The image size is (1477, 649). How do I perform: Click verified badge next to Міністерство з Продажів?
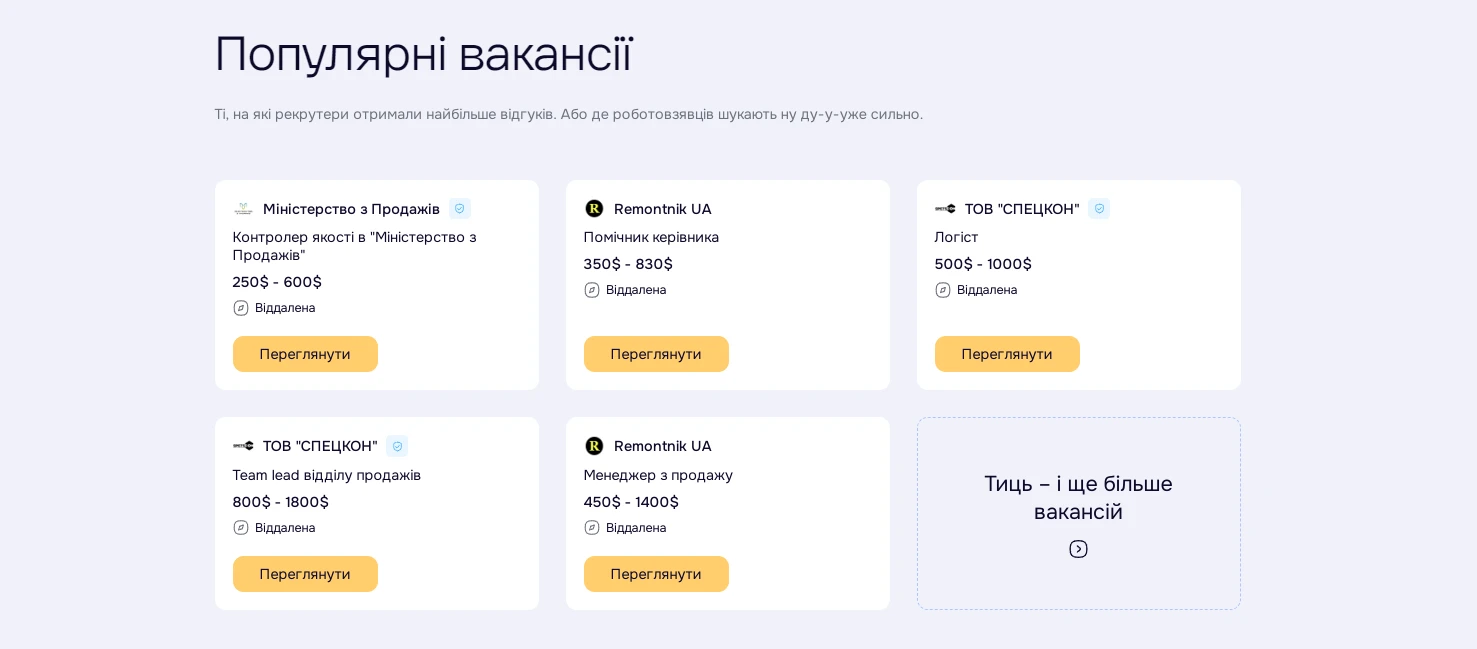point(459,209)
